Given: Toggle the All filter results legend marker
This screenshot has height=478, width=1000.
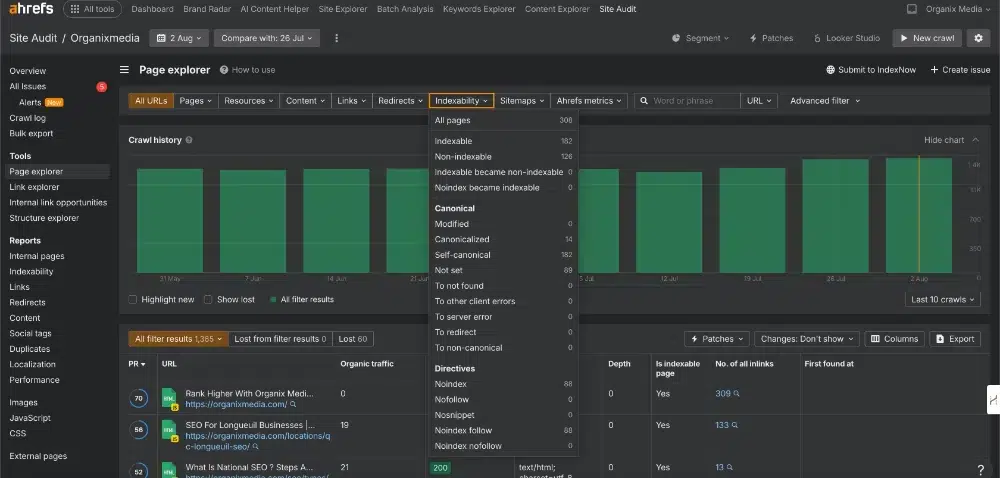Looking at the screenshot, I should pyautogui.click(x=274, y=300).
